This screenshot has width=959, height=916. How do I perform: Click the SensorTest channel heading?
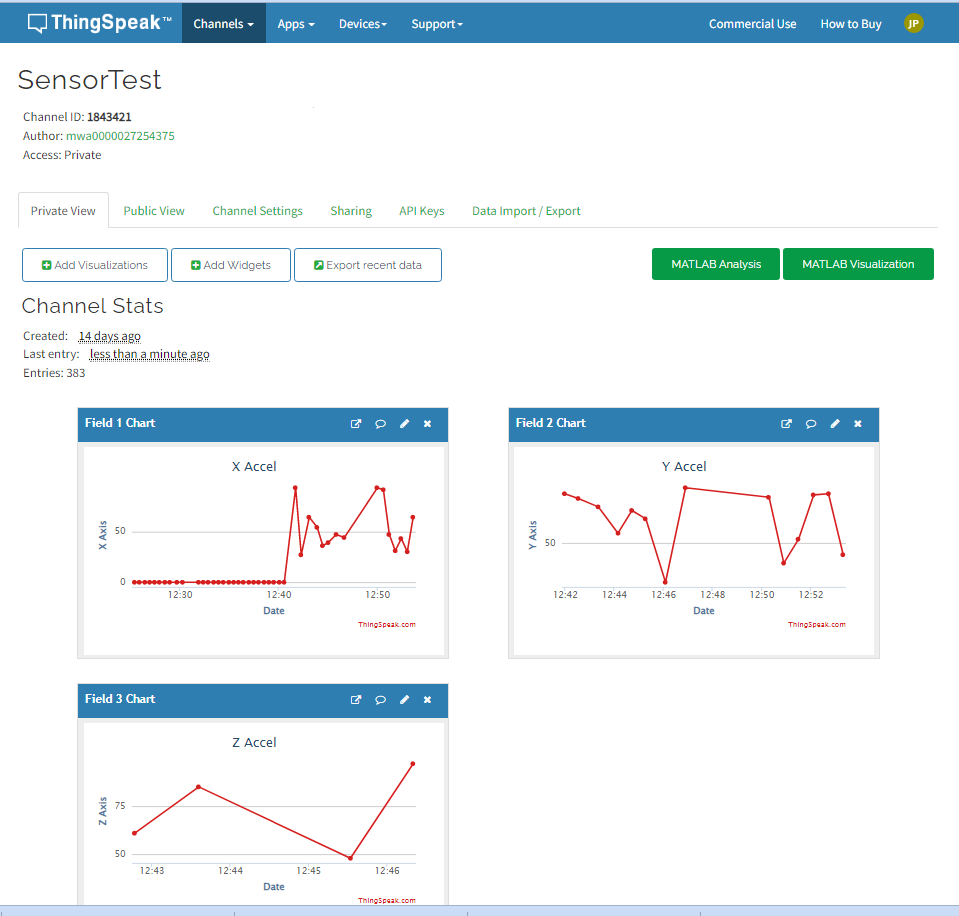click(x=89, y=80)
